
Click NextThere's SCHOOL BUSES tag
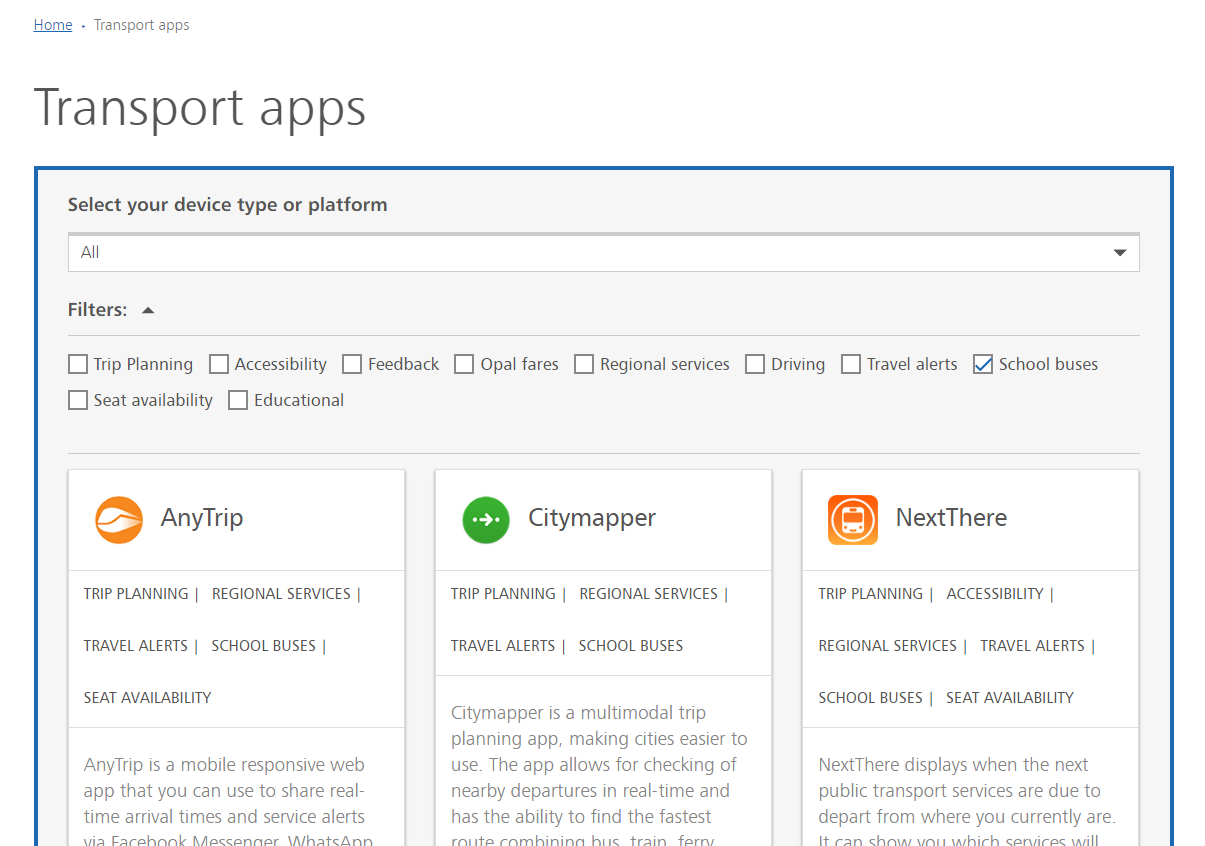coord(871,698)
